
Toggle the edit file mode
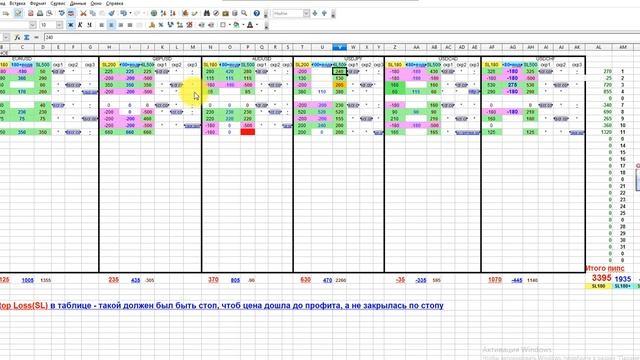pos(18,13)
